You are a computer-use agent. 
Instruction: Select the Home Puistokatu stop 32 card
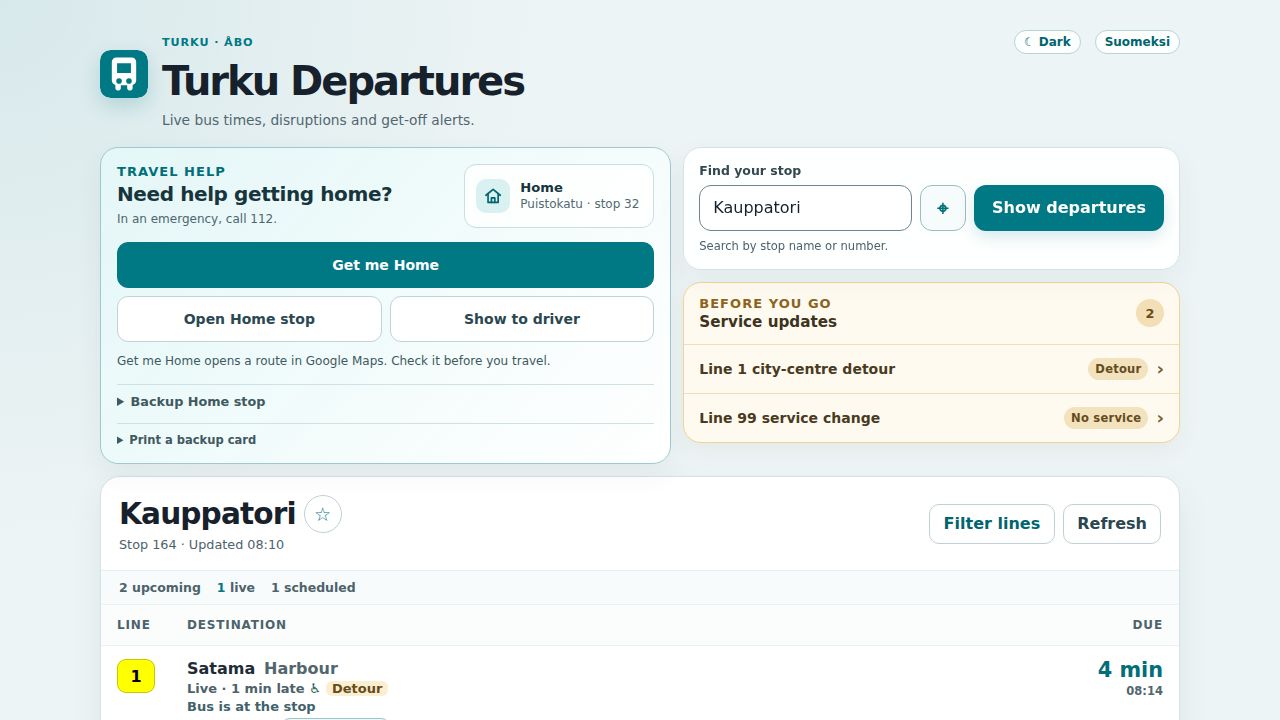click(x=559, y=196)
